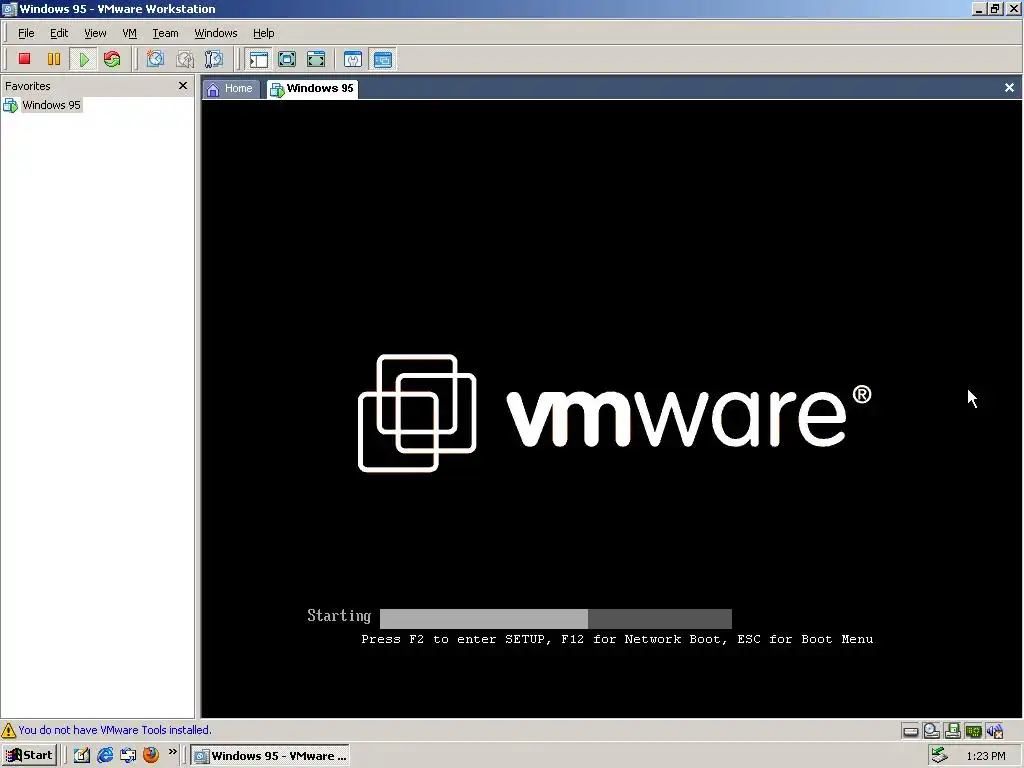
Task: Click the CD-ROM device status icon
Action: (931, 731)
